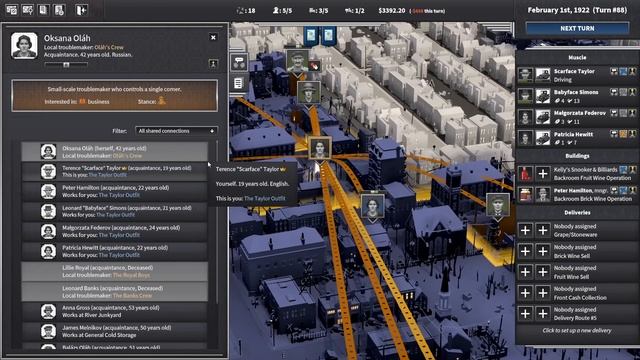Image resolution: width=640 pixels, height=360 pixels.
Task: Select Oksana Oláh (herself) row in connections list
Action: [x=115, y=152]
